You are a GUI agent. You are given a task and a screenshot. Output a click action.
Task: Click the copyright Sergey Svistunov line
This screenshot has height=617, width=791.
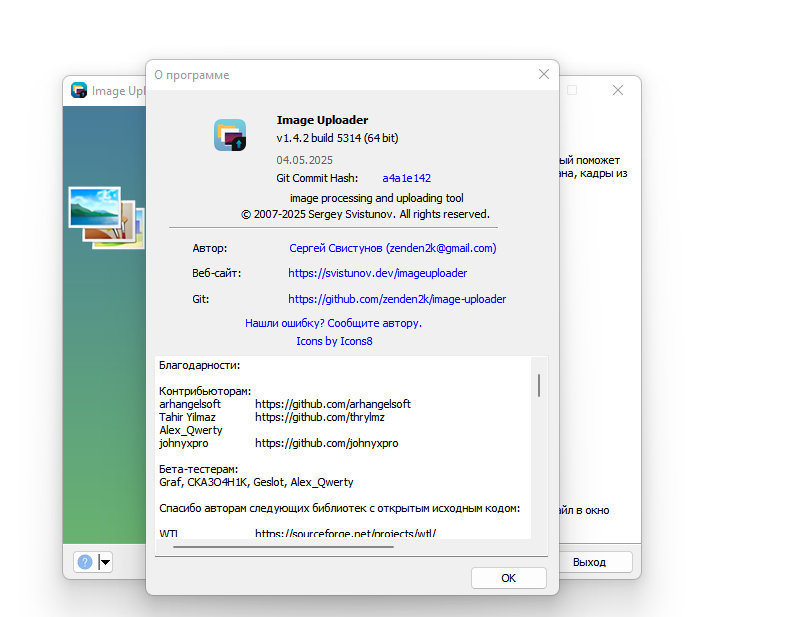point(365,214)
